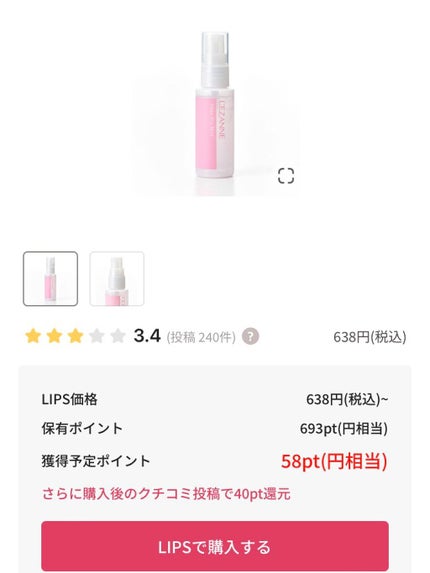Click the 638円(税込)~ LIPS price value
The height and width of the screenshot is (573, 430).
pos(347,399)
